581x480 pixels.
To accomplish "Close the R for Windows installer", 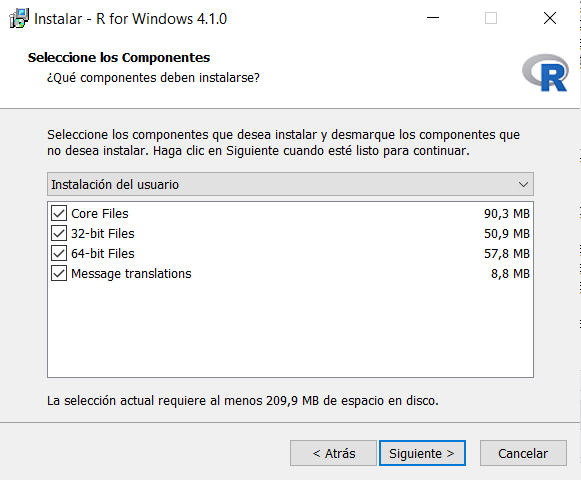I will (x=550, y=18).
